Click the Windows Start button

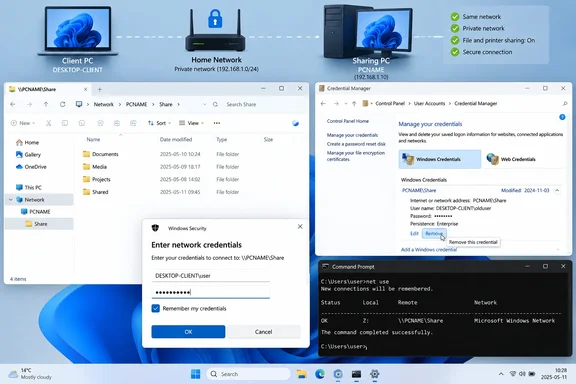[x=195, y=374]
